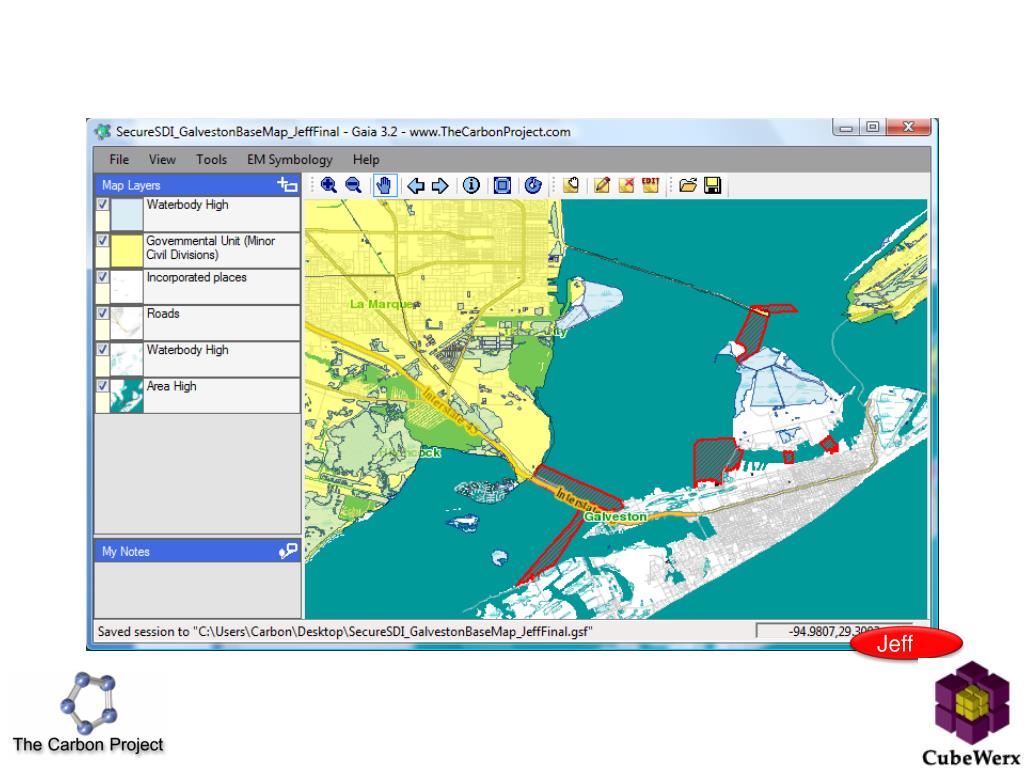Click the Map Layers panel title
1024x768 pixels.
[131, 185]
